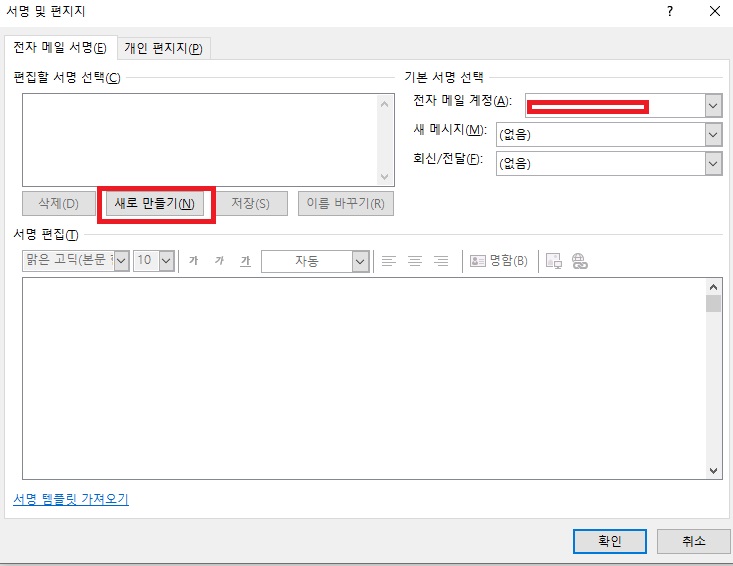Image resolution: width=733 pixels, height=566 pixels.
Task: Switch to 개인 편지지 tab
Action: pos(164,48)
